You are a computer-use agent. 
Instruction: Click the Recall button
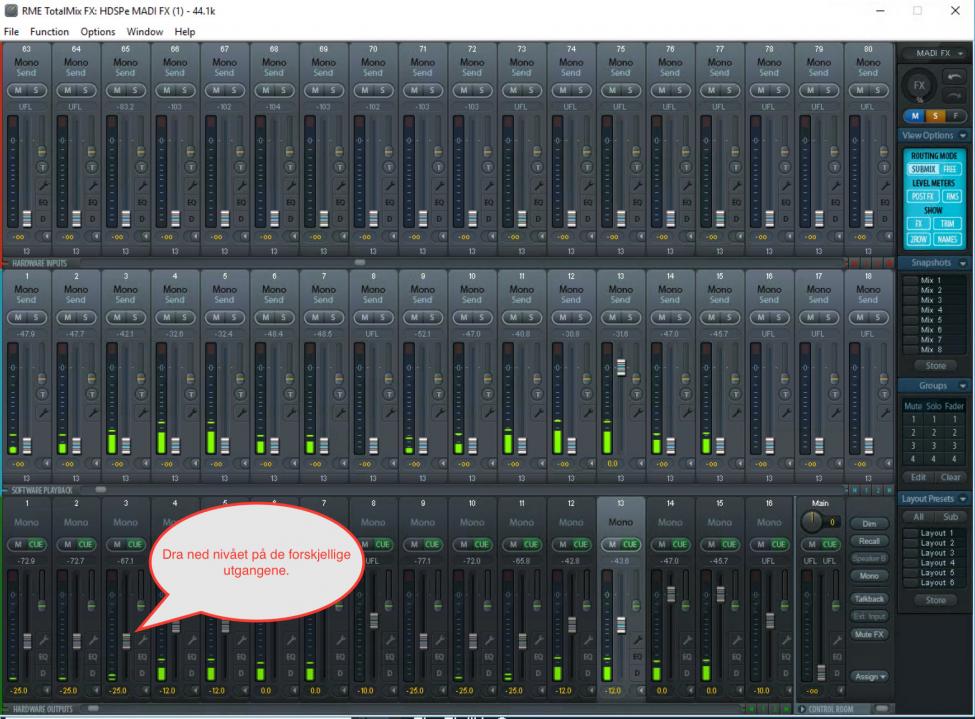(869, 541)
